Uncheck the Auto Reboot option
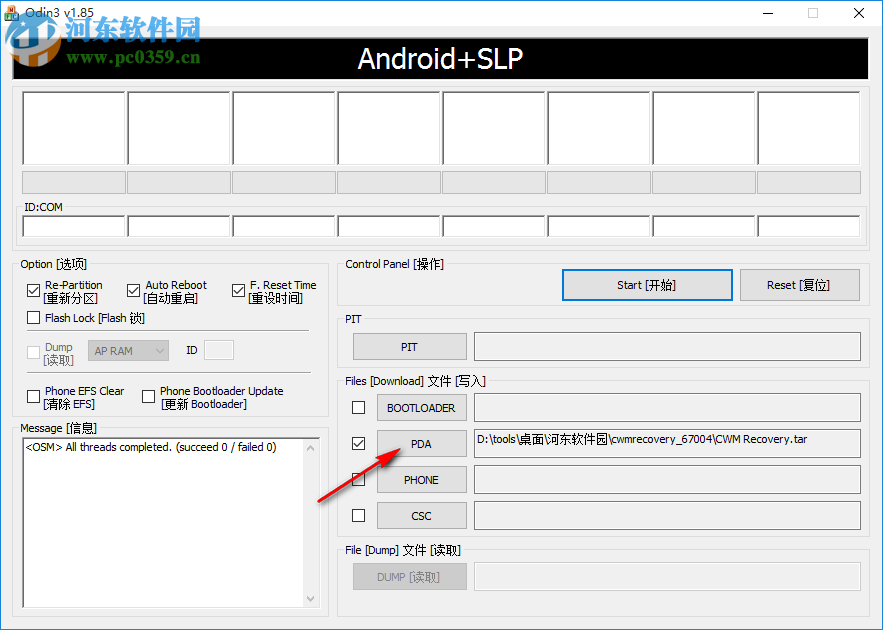 pyautogui.click(x=134, y=291)
